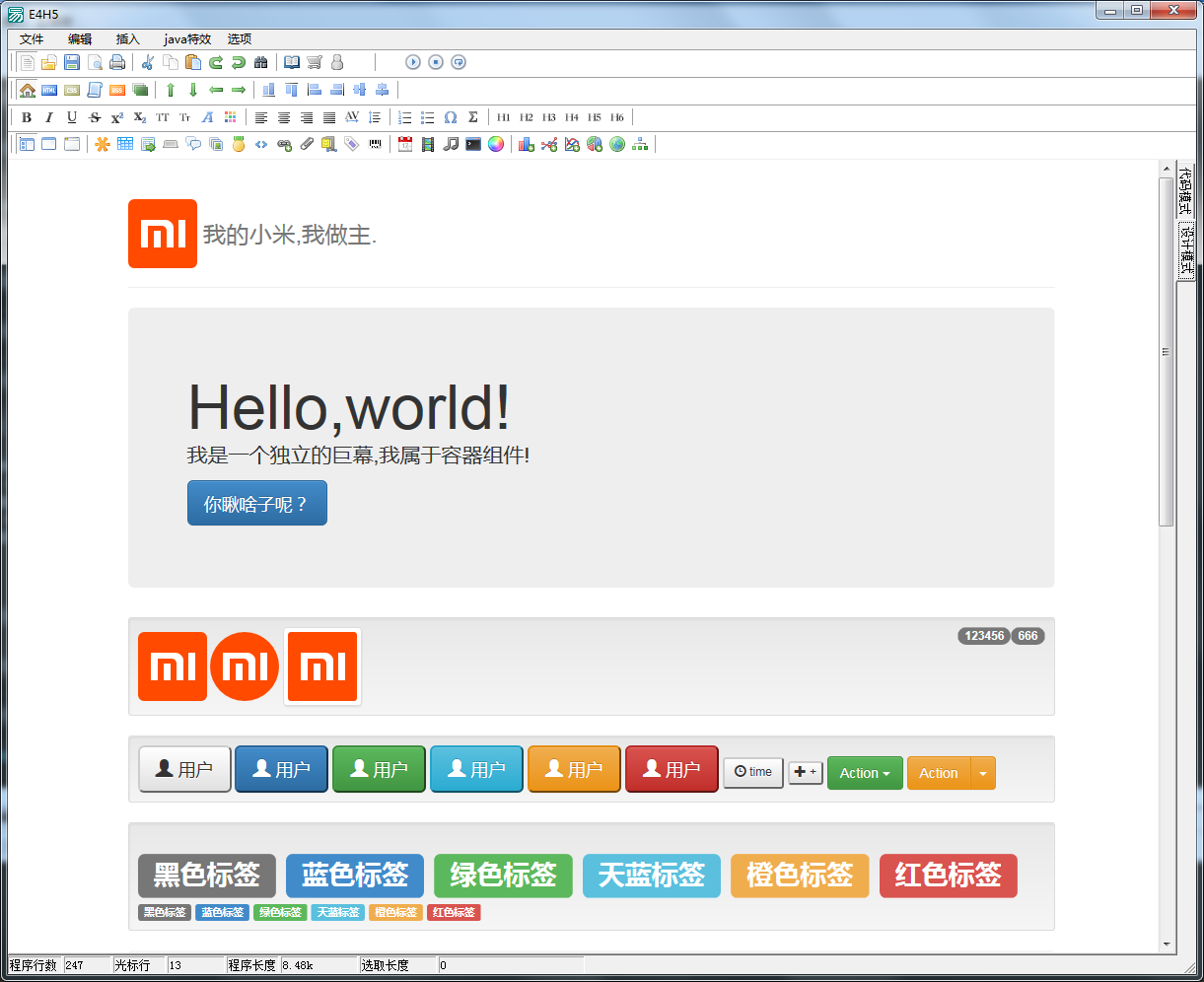Print the document with the printer icon
The height and width of the screenshot is (982, 1204).
(117, 62)
